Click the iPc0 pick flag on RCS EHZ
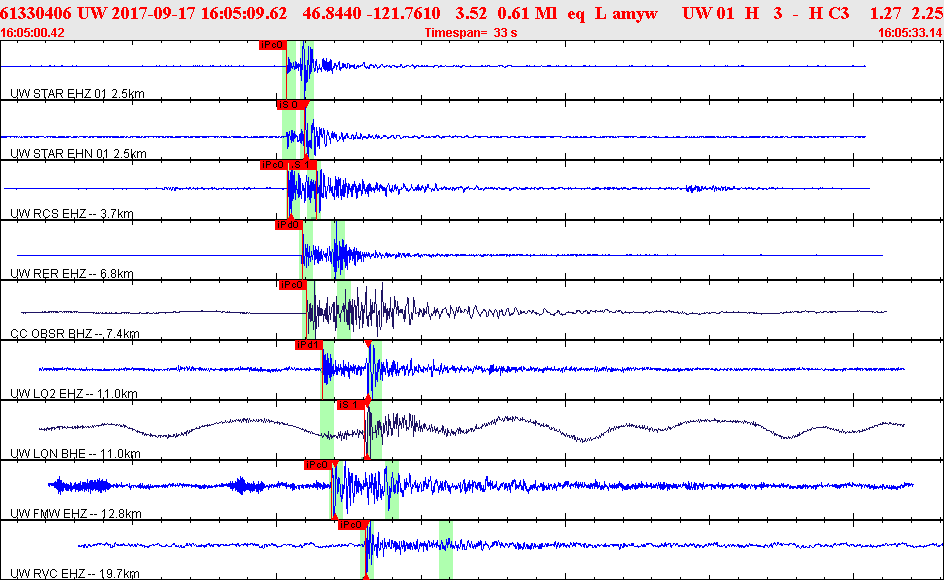The image size is (944, 580). (273, 165)
